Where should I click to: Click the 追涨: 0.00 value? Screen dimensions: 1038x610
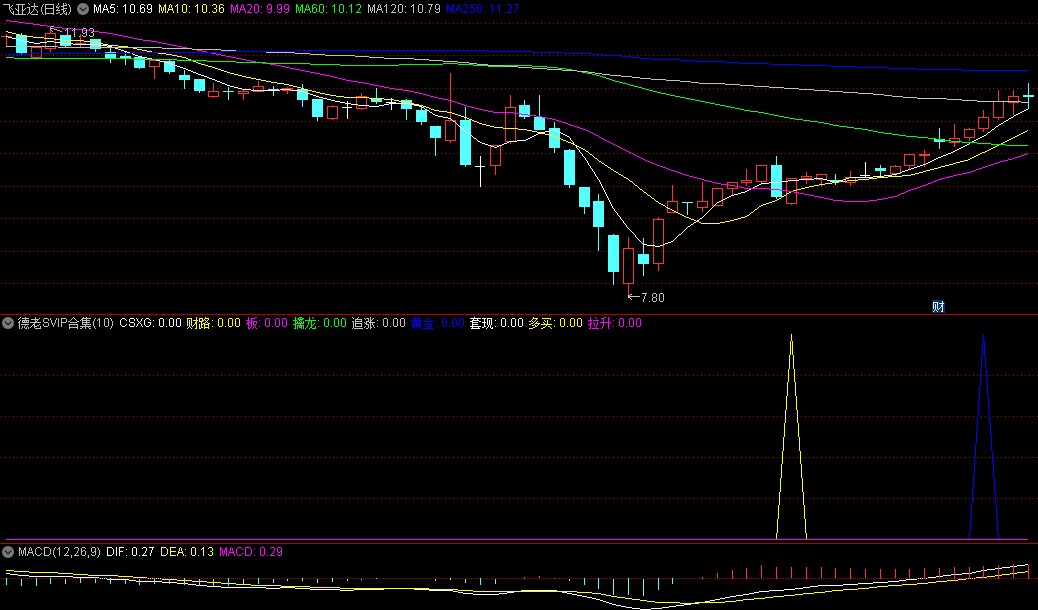coord(378,323)
